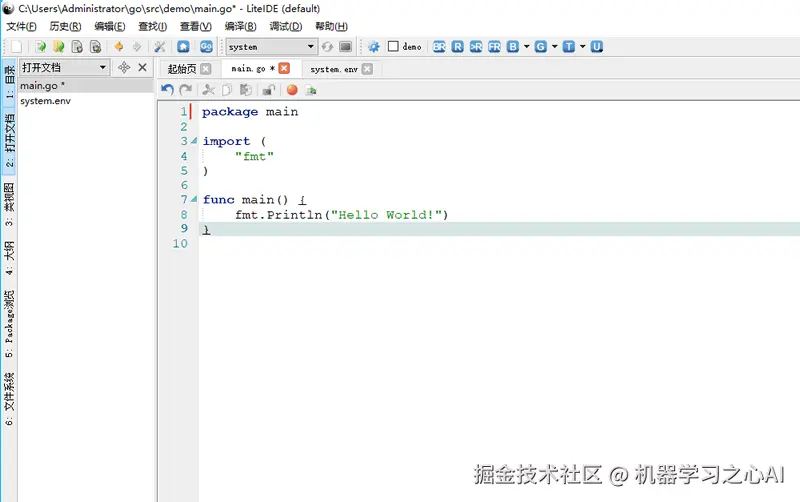Click the G Go Get icon

tap(541, 47)
